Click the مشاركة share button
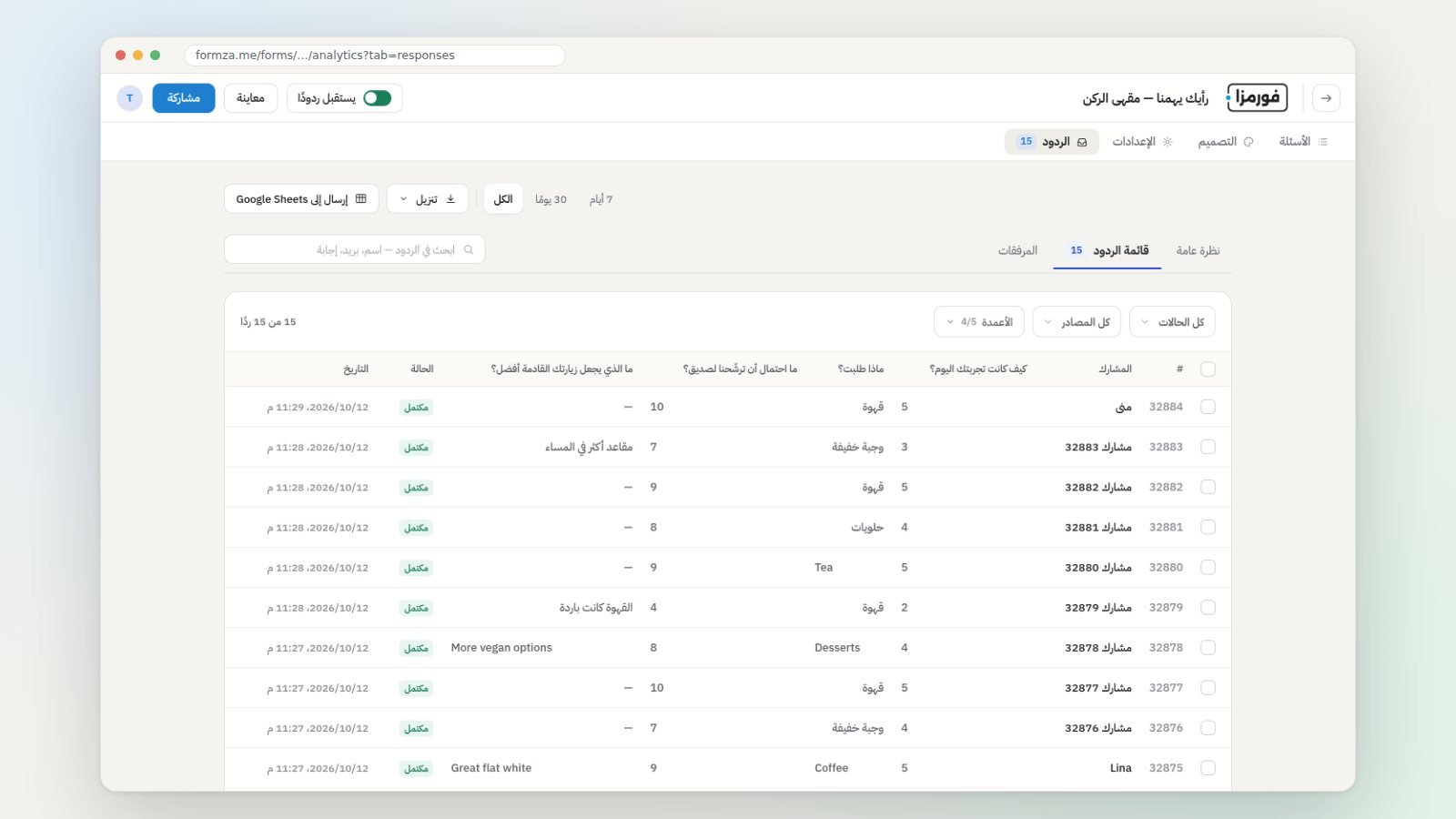Image resolution: width=1456 pixels, height=819 pixels. click(x=184, y=98)
